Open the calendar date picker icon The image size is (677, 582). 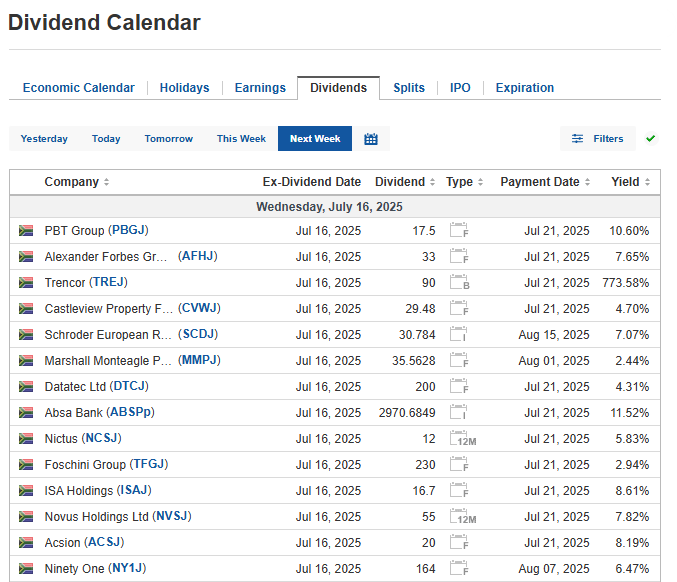point(370,139)
